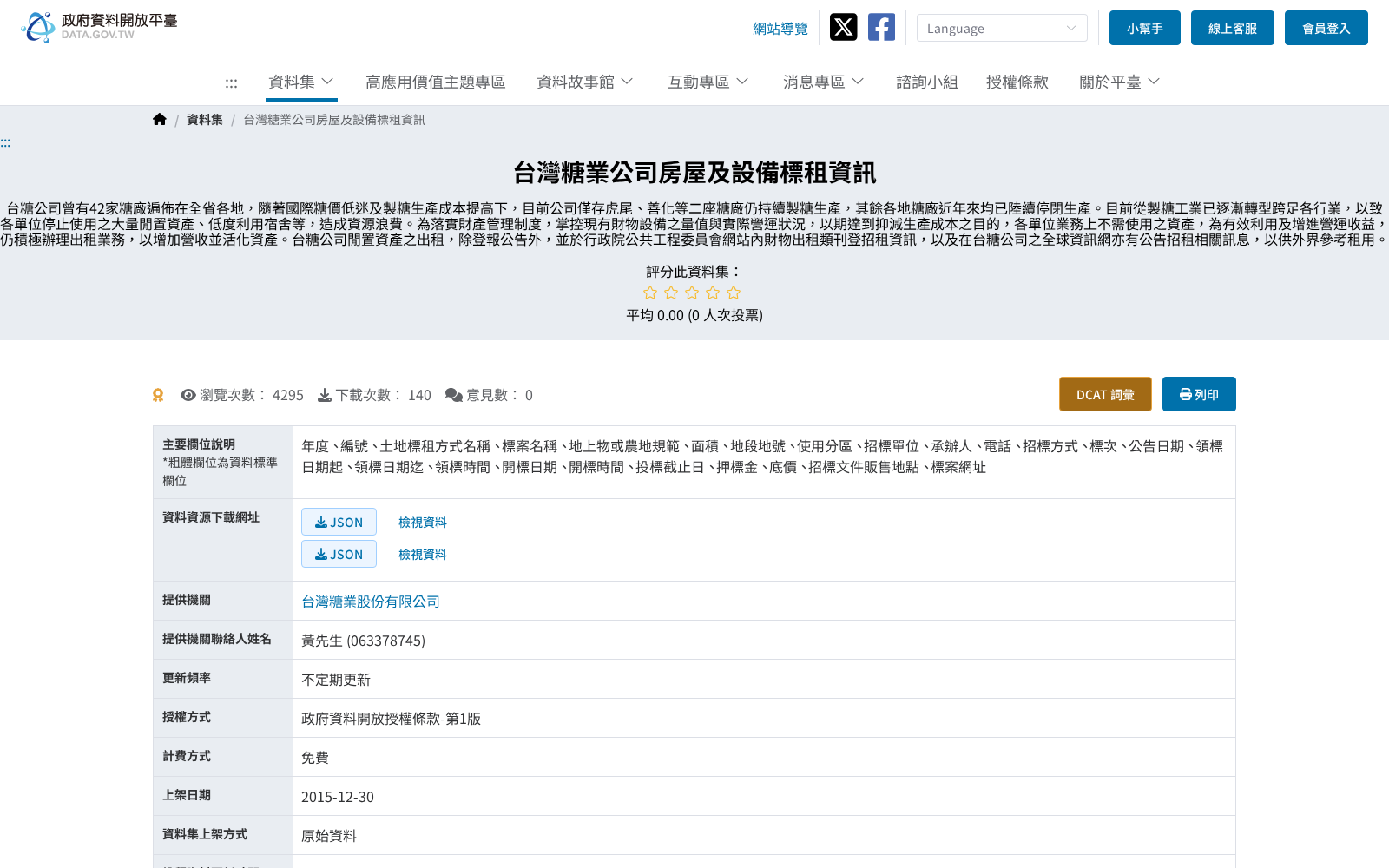Click the 列印 print button
This screenshot has height=868, width=1389.
pos(1199,394)
